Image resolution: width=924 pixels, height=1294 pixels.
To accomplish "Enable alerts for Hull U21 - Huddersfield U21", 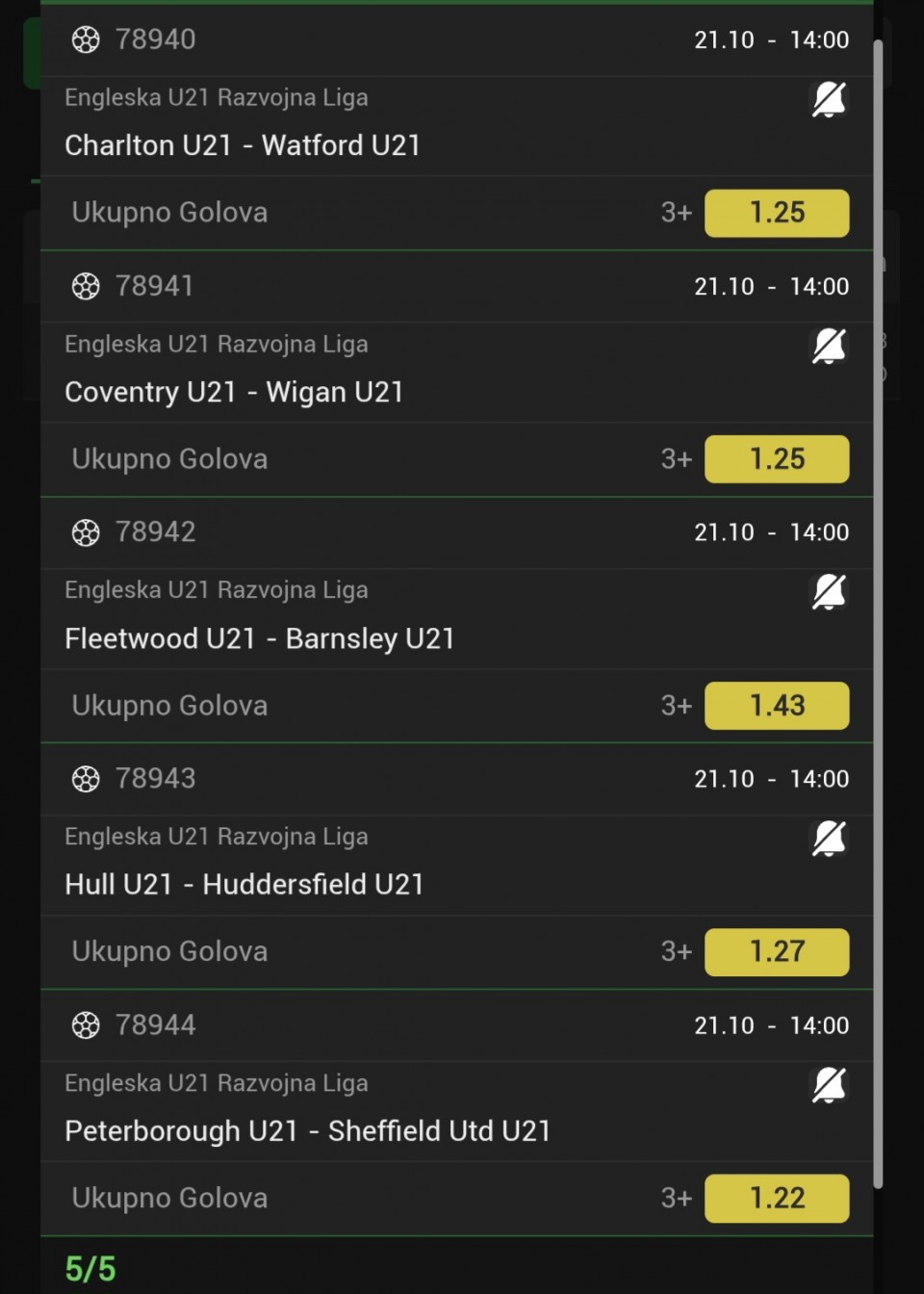I will point(829,839).
